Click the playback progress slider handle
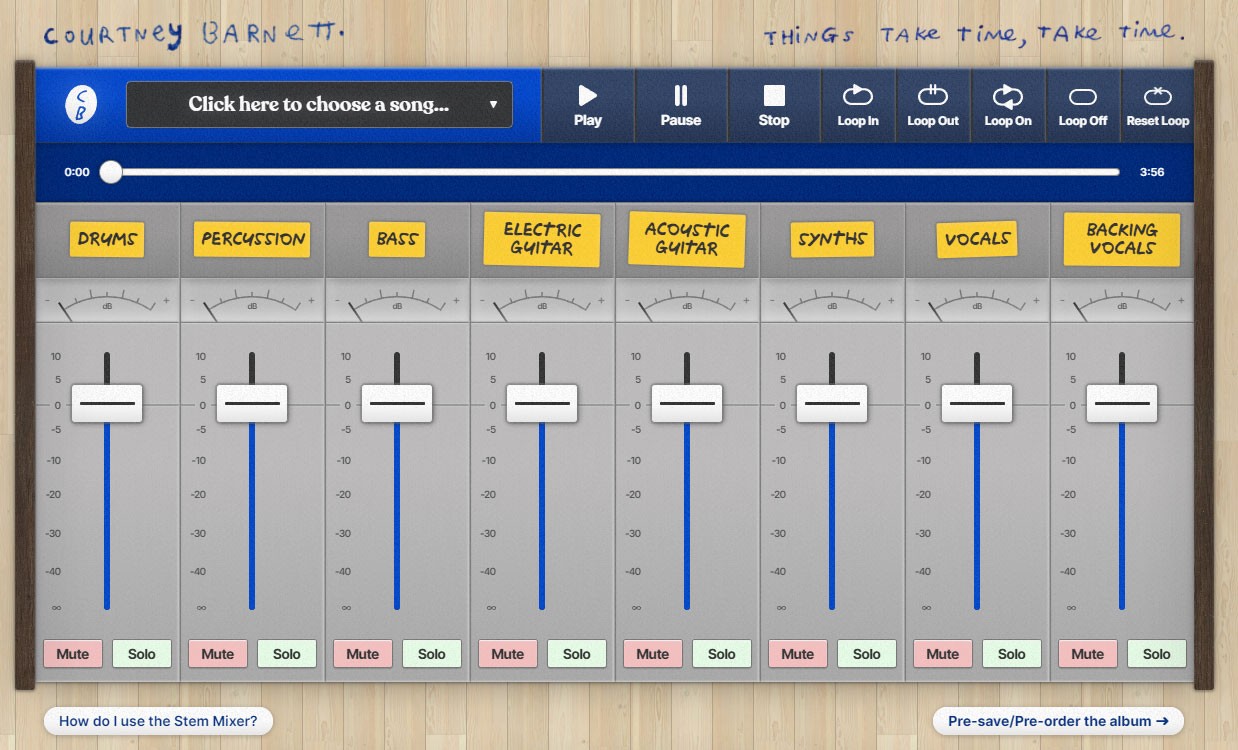The height and width of the screenshot is (750, 1238). pyautogui.click(x=111, y=172)
